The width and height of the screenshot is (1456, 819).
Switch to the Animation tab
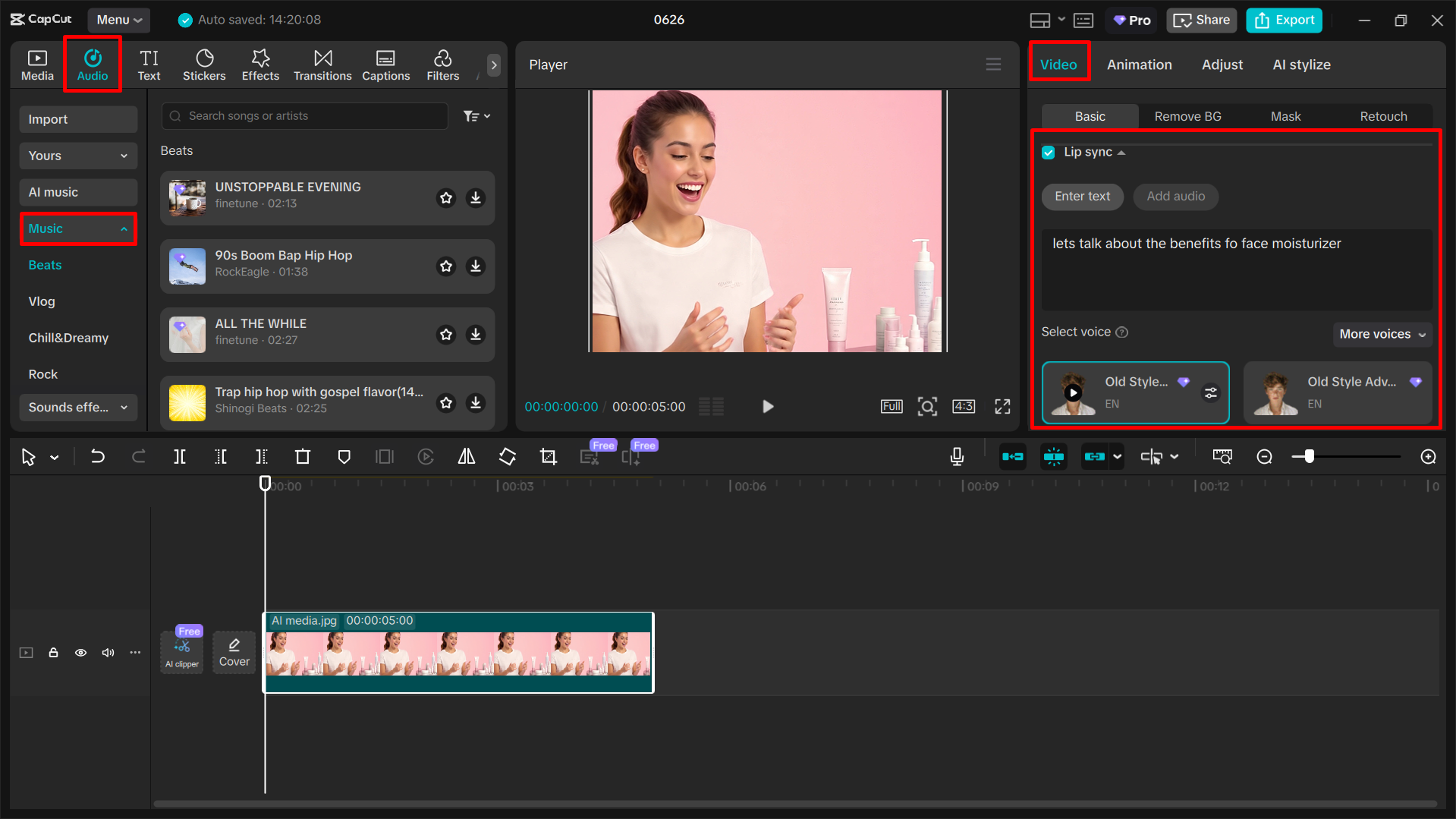1139,65
